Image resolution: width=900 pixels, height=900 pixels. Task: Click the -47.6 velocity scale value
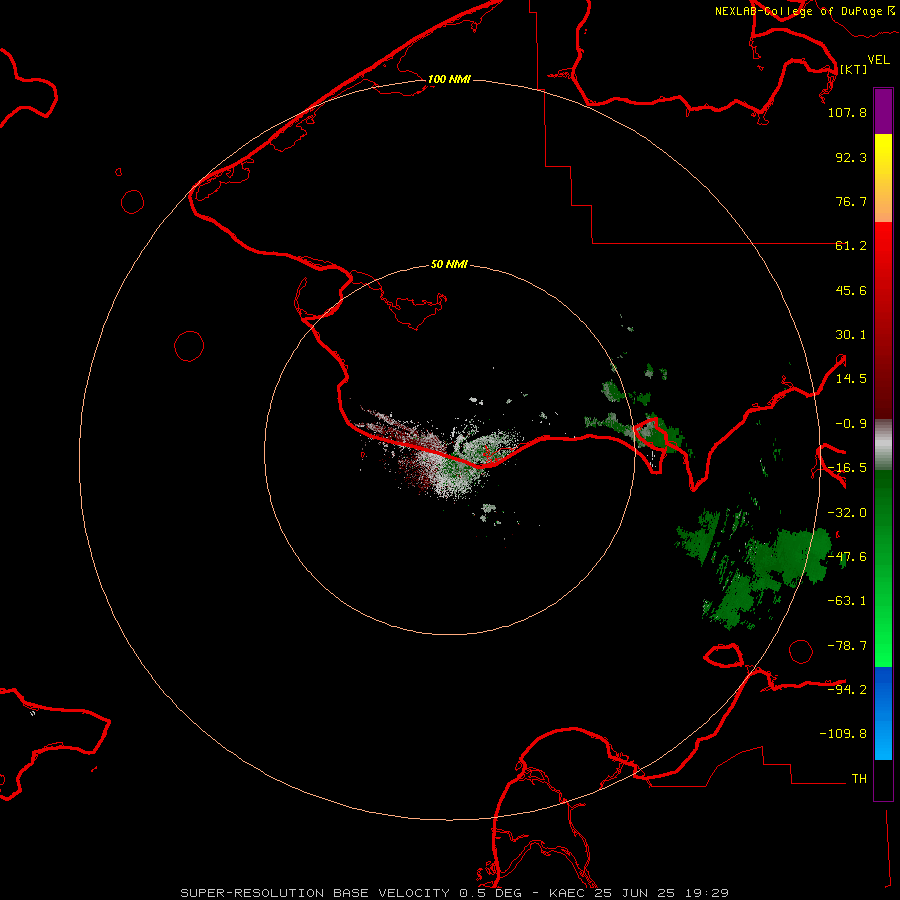(x=847, y=557)
